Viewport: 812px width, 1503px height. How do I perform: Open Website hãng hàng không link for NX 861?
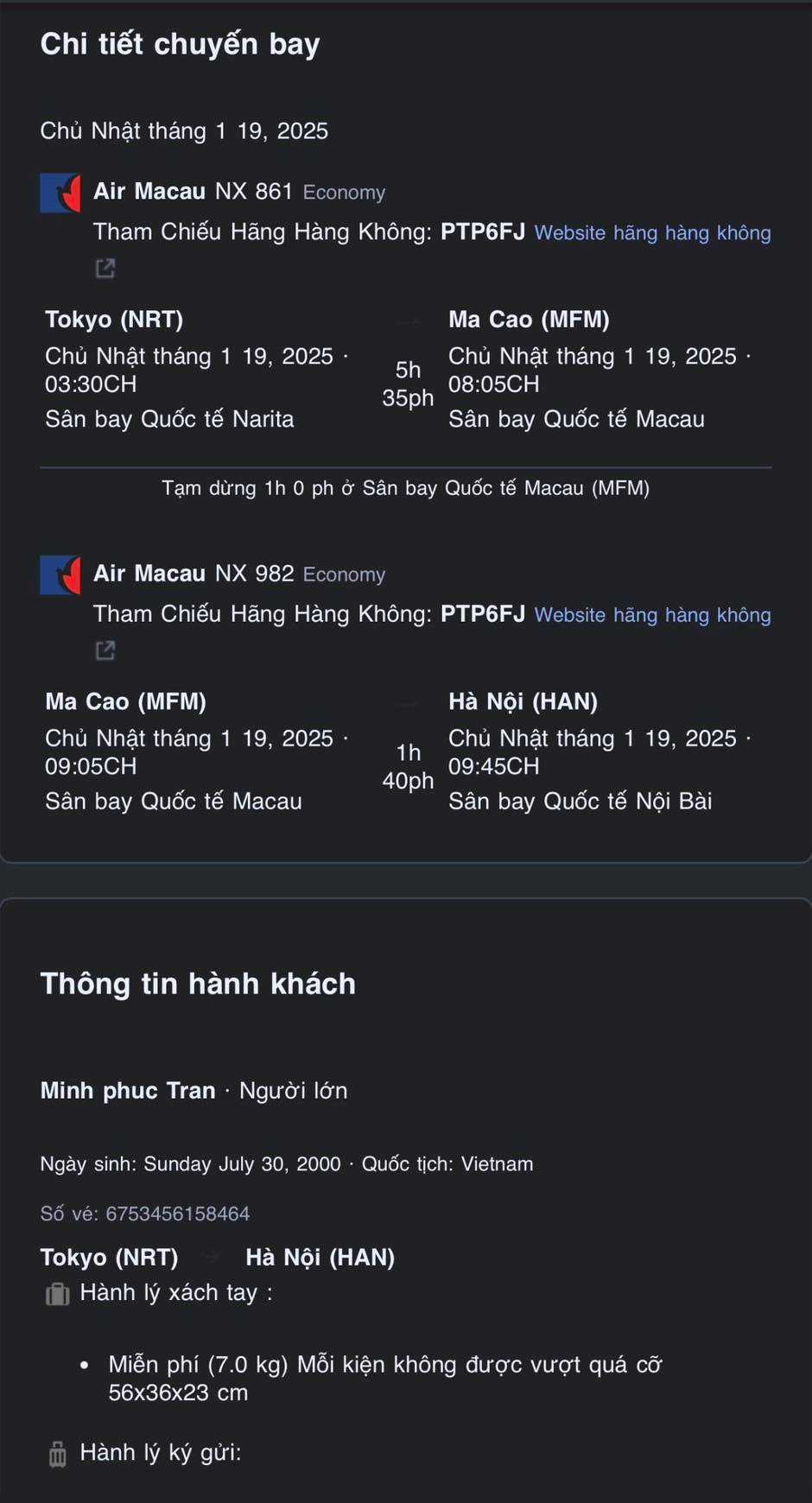652,233
